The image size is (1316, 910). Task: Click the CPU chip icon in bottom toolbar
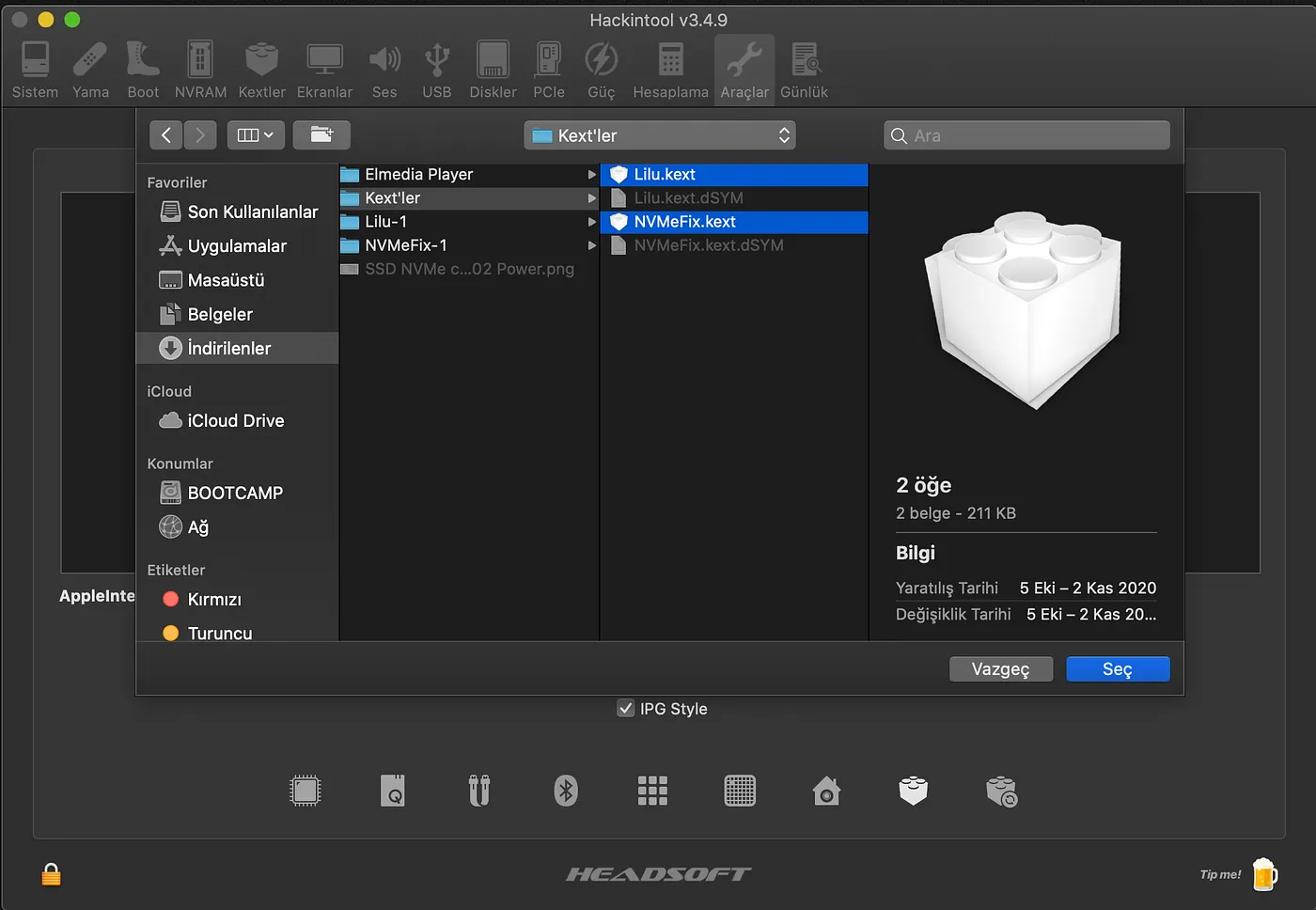[x=305, y=791]
